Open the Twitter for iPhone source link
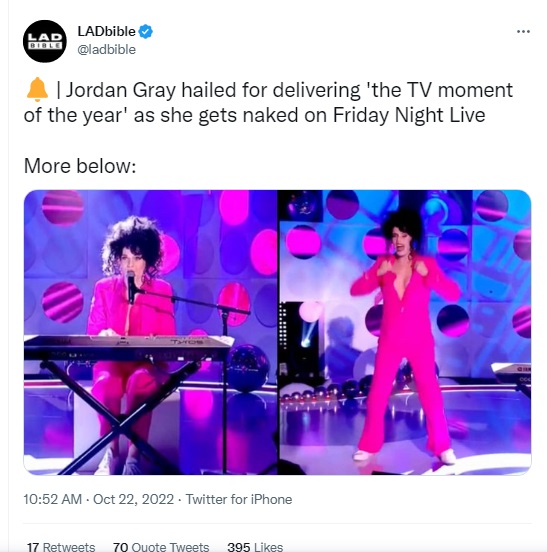This screenshot has width=547, height=552. point(239,499)
